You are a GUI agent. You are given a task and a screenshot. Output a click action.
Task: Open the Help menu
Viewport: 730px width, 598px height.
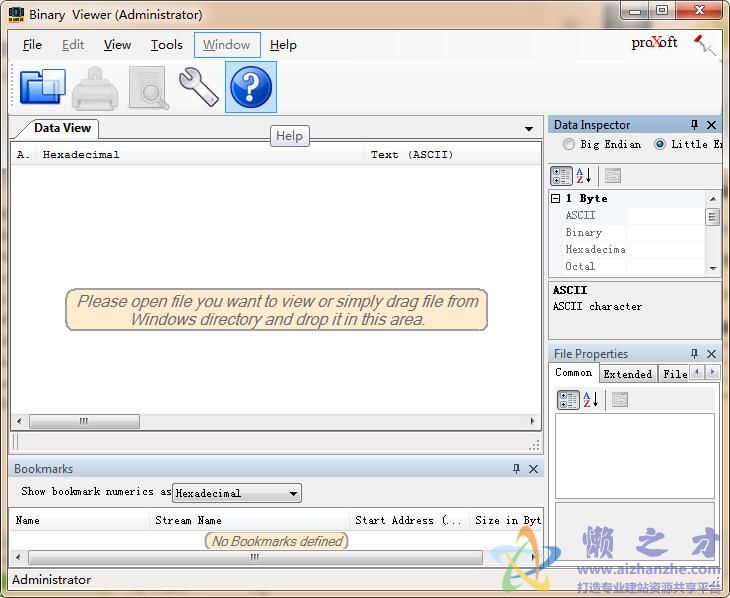283,45
